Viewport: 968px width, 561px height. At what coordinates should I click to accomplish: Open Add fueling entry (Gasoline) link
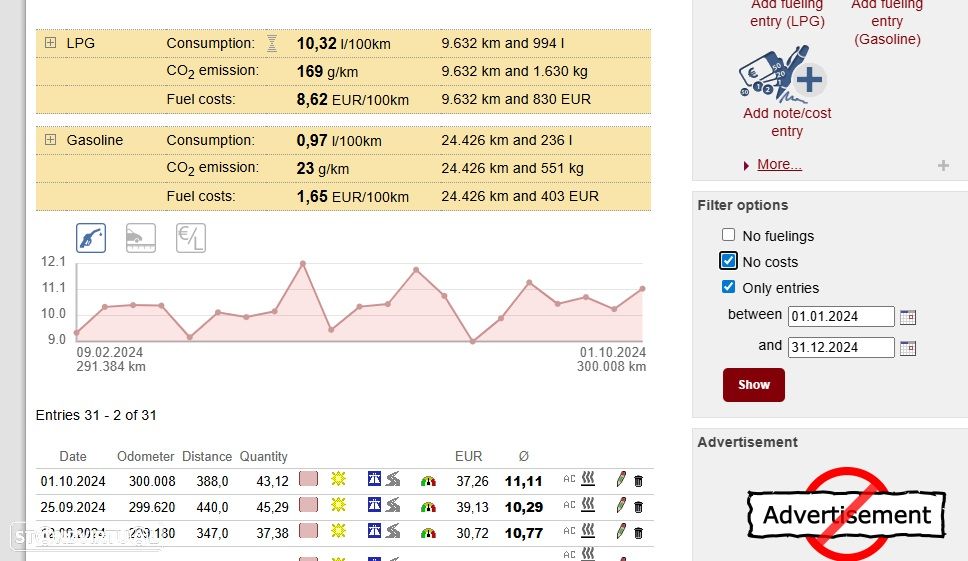point(887,22)
